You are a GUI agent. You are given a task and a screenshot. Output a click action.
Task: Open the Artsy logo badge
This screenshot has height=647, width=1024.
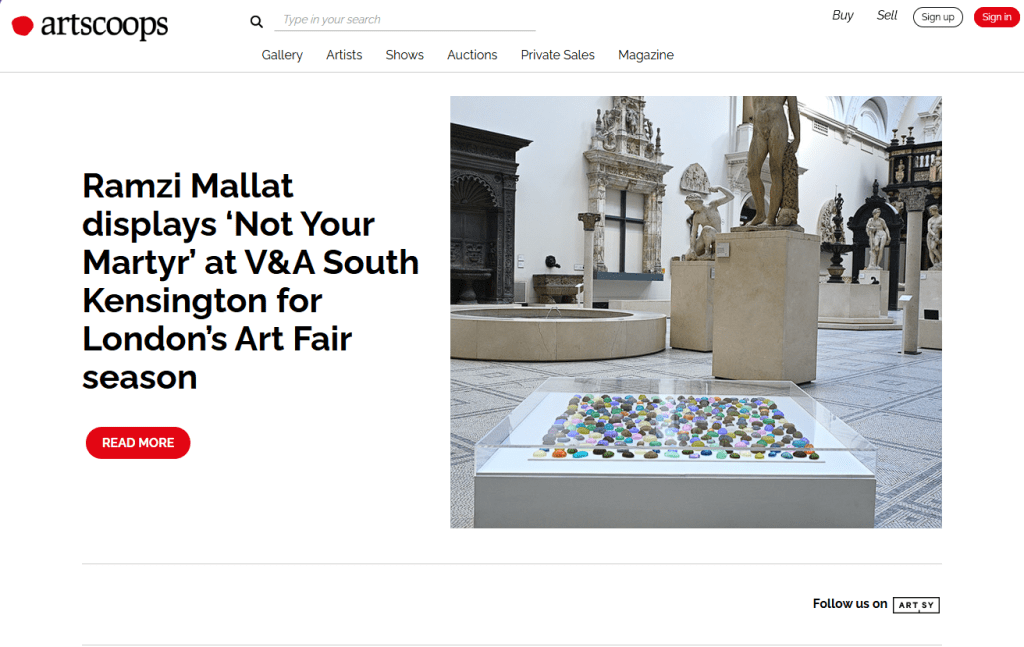click(x=916, y=605)
